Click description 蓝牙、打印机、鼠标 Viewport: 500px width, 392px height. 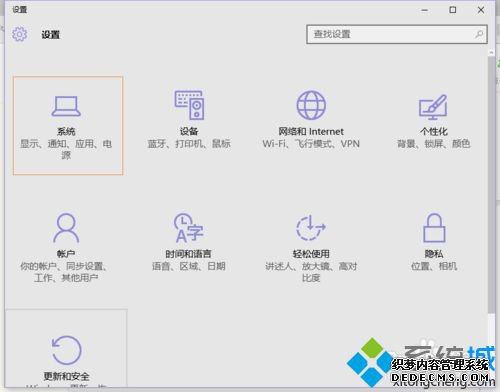189,144
